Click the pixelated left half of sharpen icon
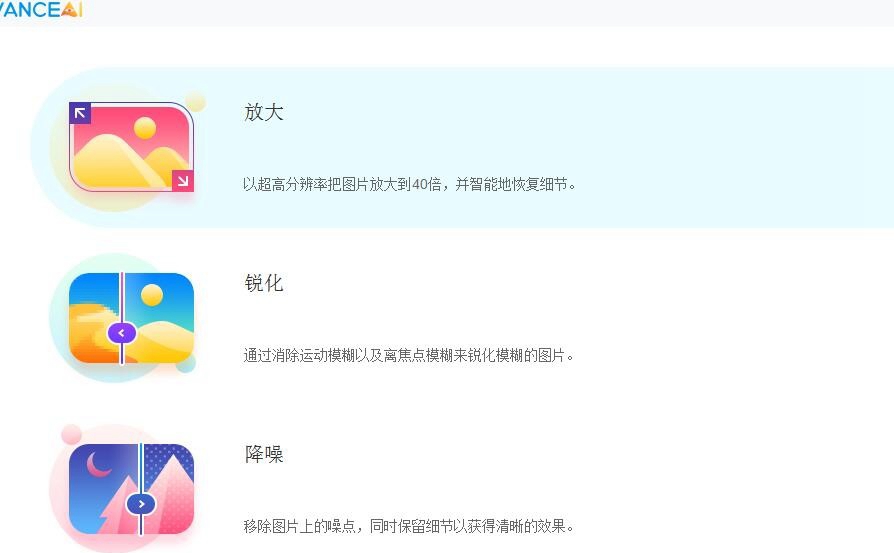Screen dimensions: 894x553 pyautogui.click(x=95, y=318)
